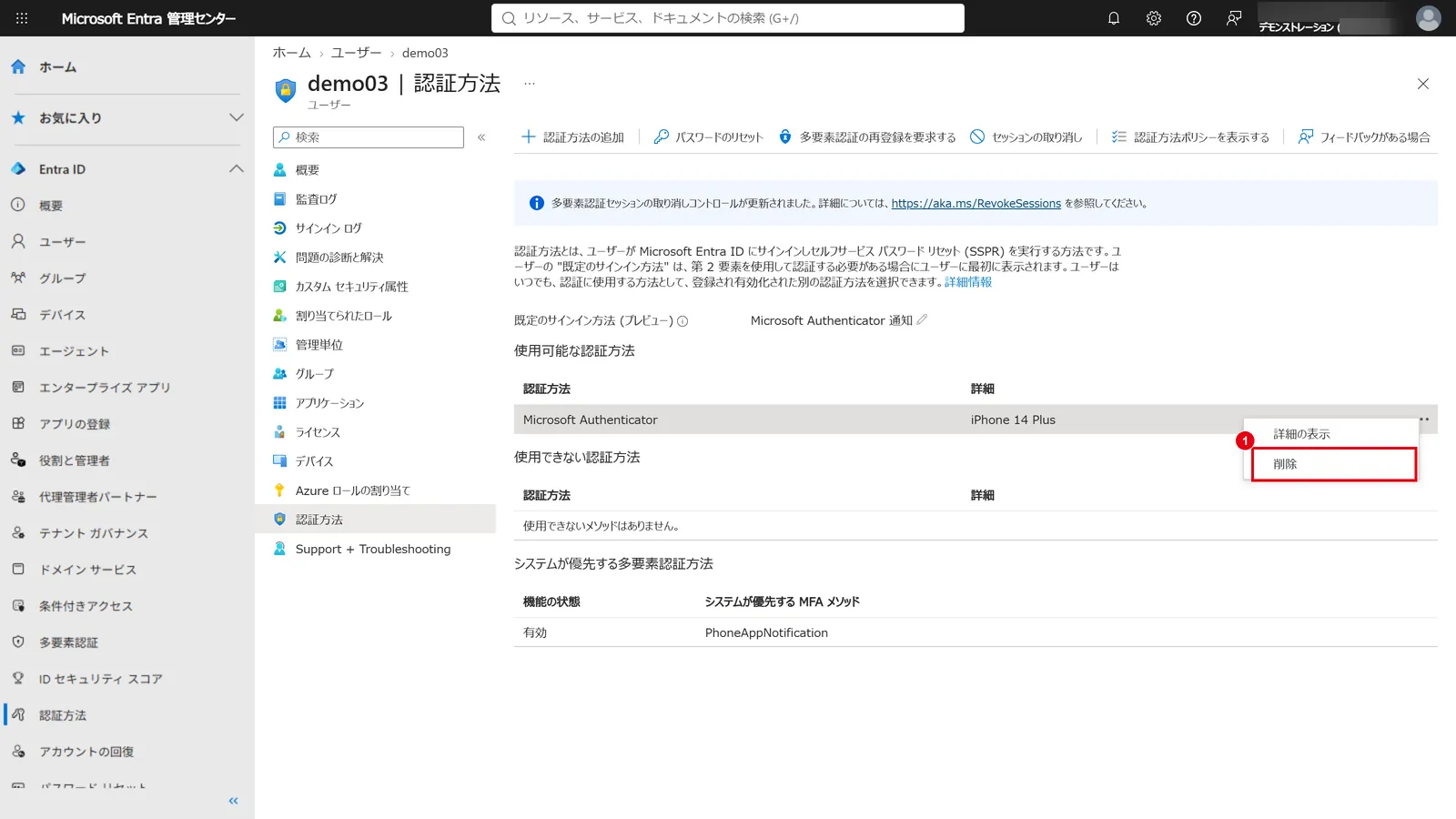Open Support + Troubleshooting

372,549
